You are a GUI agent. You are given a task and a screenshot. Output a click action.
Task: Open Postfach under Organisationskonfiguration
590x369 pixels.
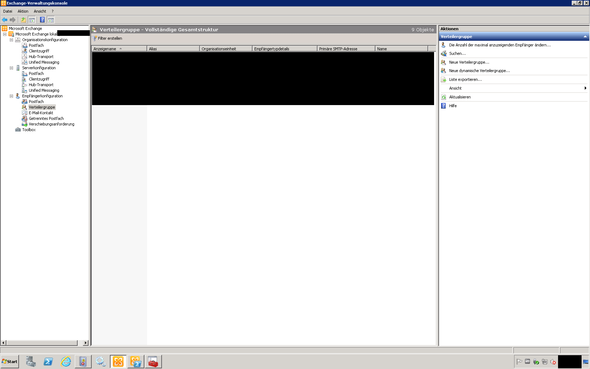point(36,46)
